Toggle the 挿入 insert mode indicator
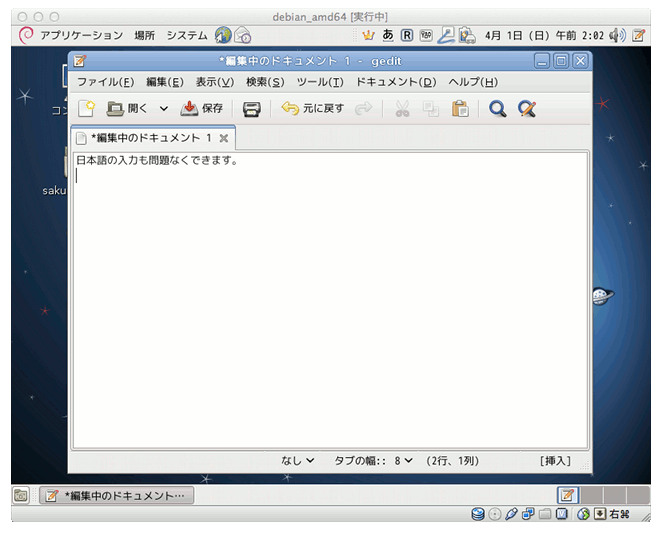Viewport: 662px width, 538px height. click(x=555, y=461)
